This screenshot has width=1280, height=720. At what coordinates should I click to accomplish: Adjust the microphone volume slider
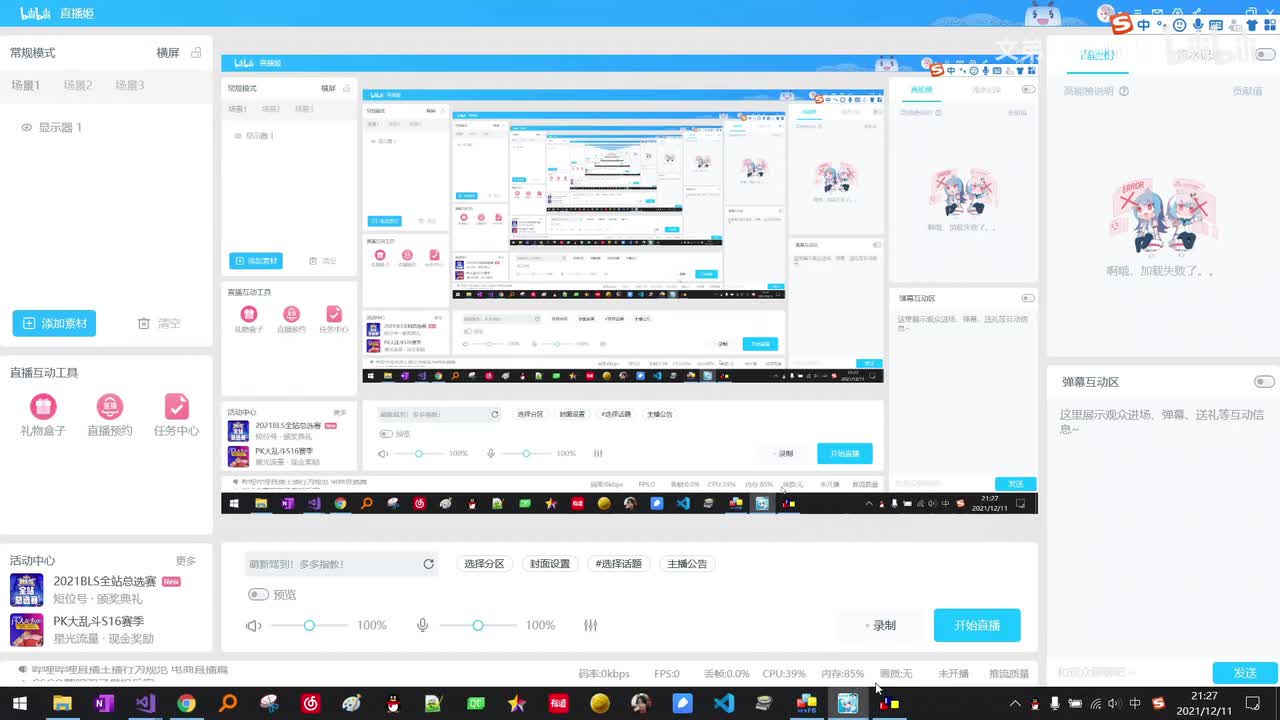478,625
